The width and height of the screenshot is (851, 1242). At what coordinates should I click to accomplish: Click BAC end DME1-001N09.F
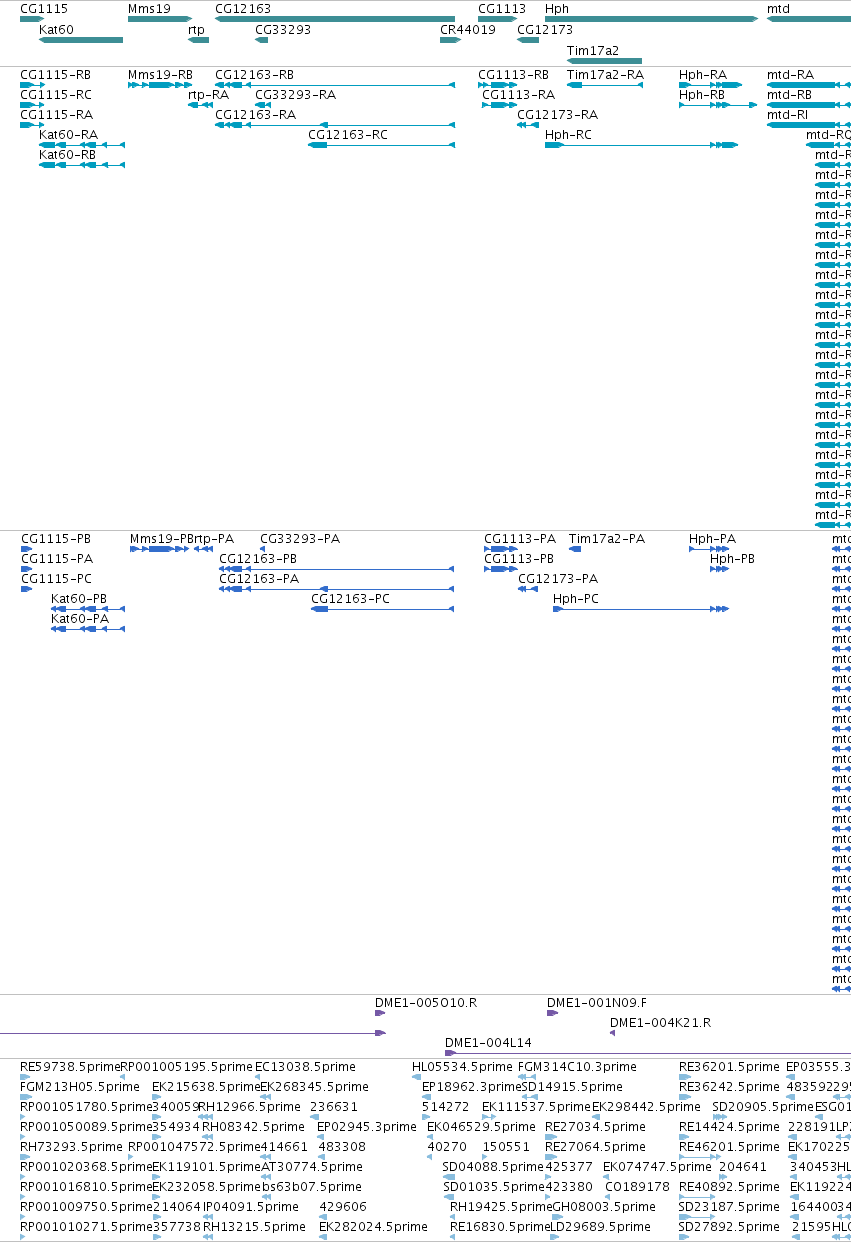click(x=597, y=1003)
